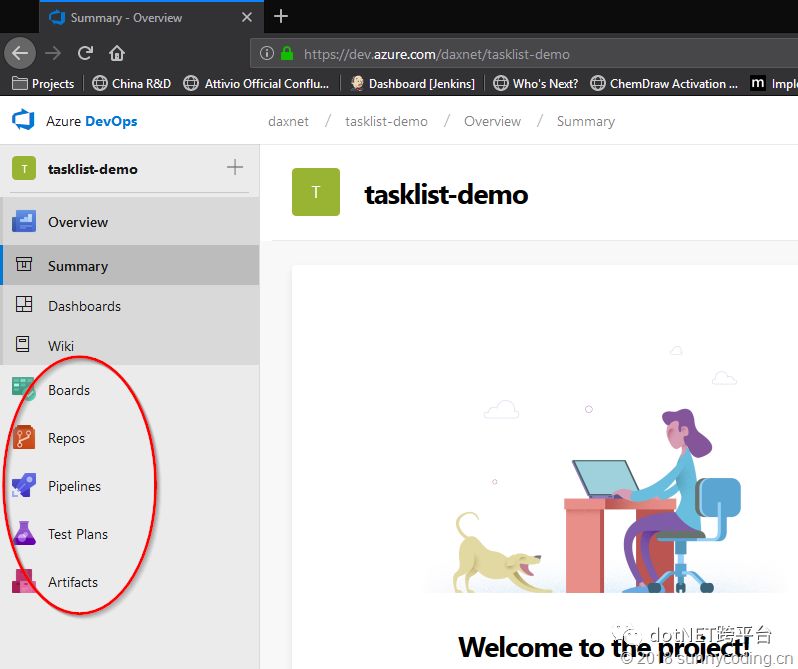The width and height of the screenshot is (798, 669).
Task: Open Boards via its green icon
Action: click(x=24, y=389)
